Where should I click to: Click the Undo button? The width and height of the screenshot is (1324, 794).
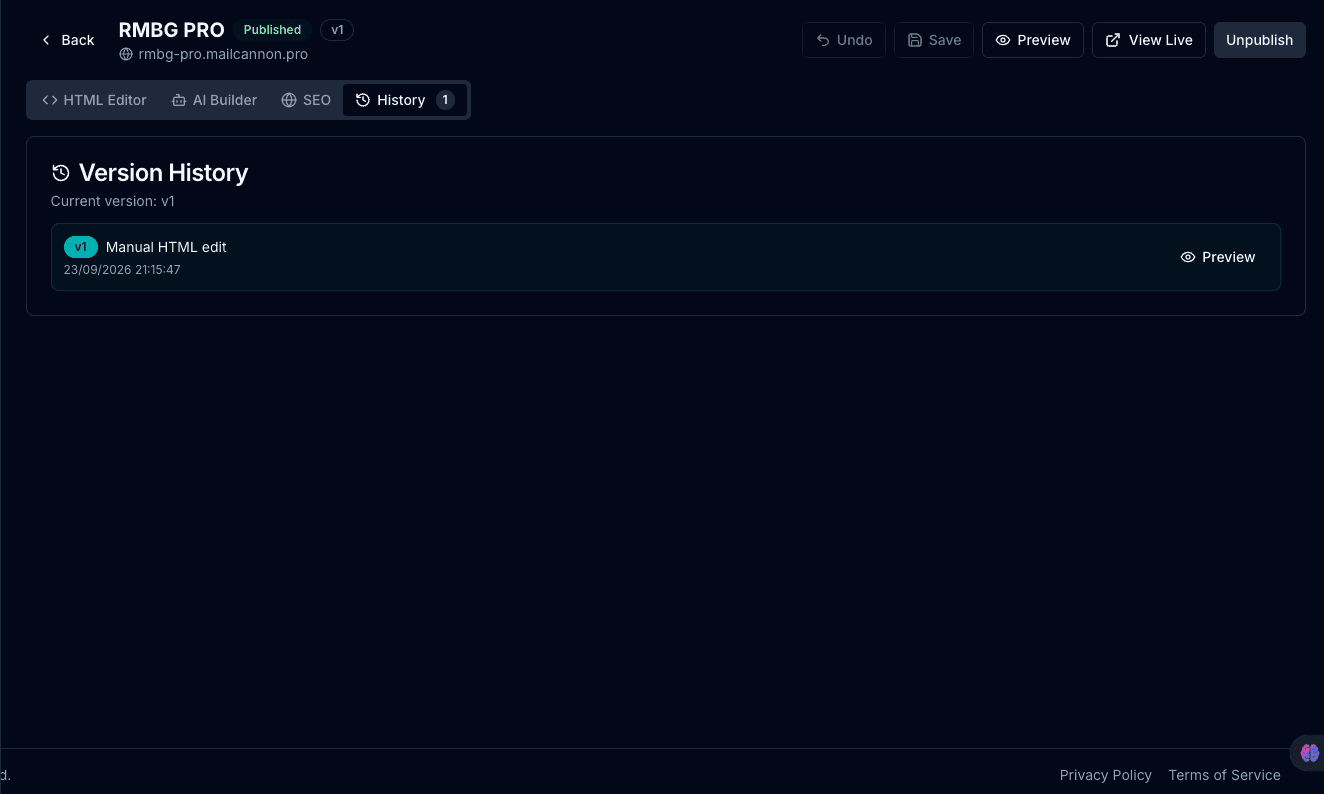pyautogui.click(x=844, y=40)
